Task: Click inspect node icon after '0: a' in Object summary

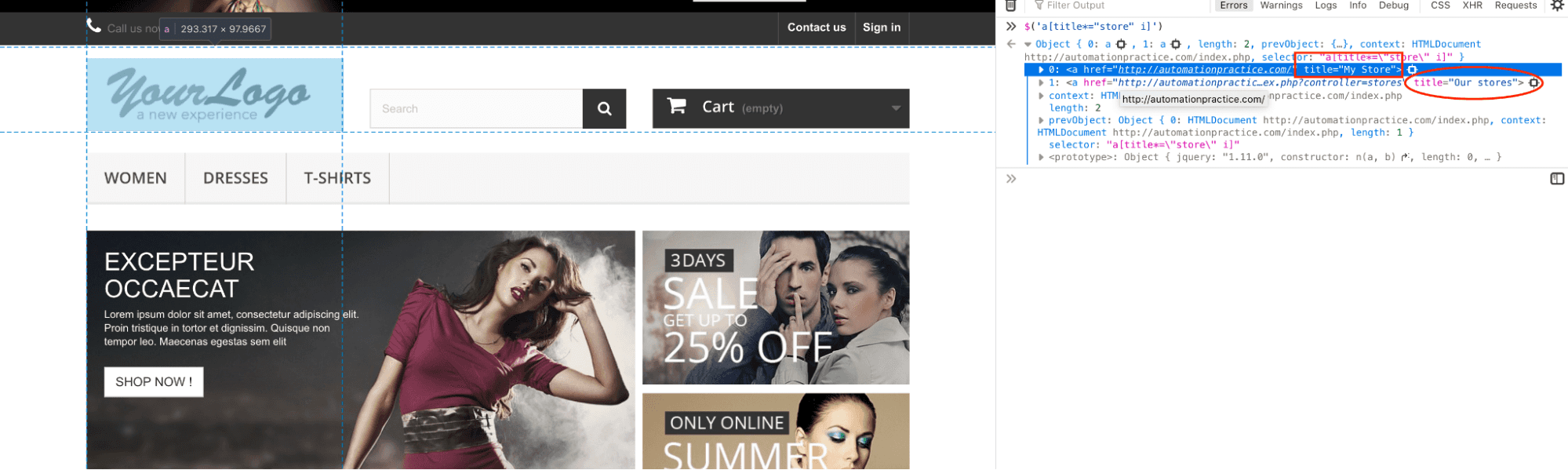Action: coord(1121,44)
